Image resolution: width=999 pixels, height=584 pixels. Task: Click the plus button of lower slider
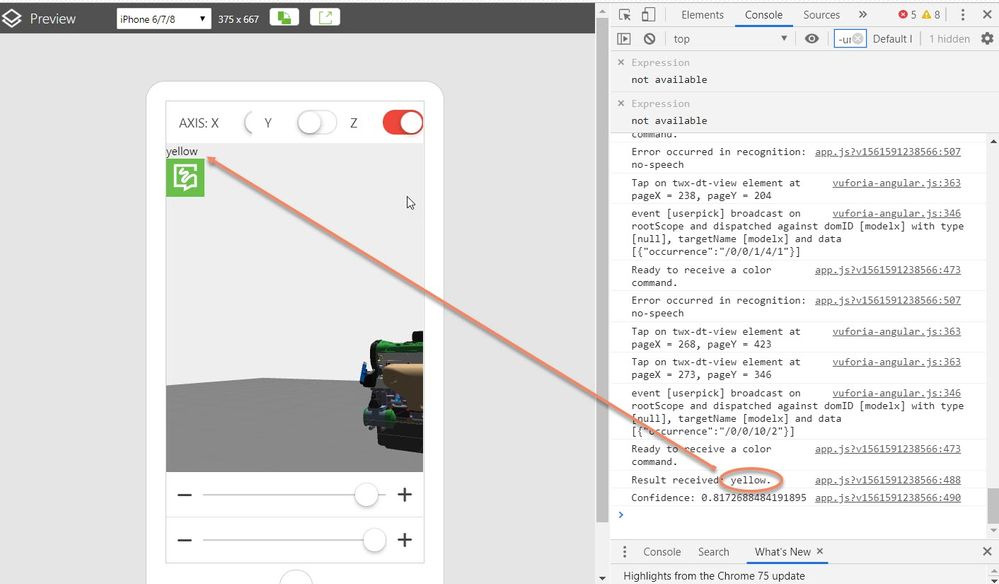405,540
